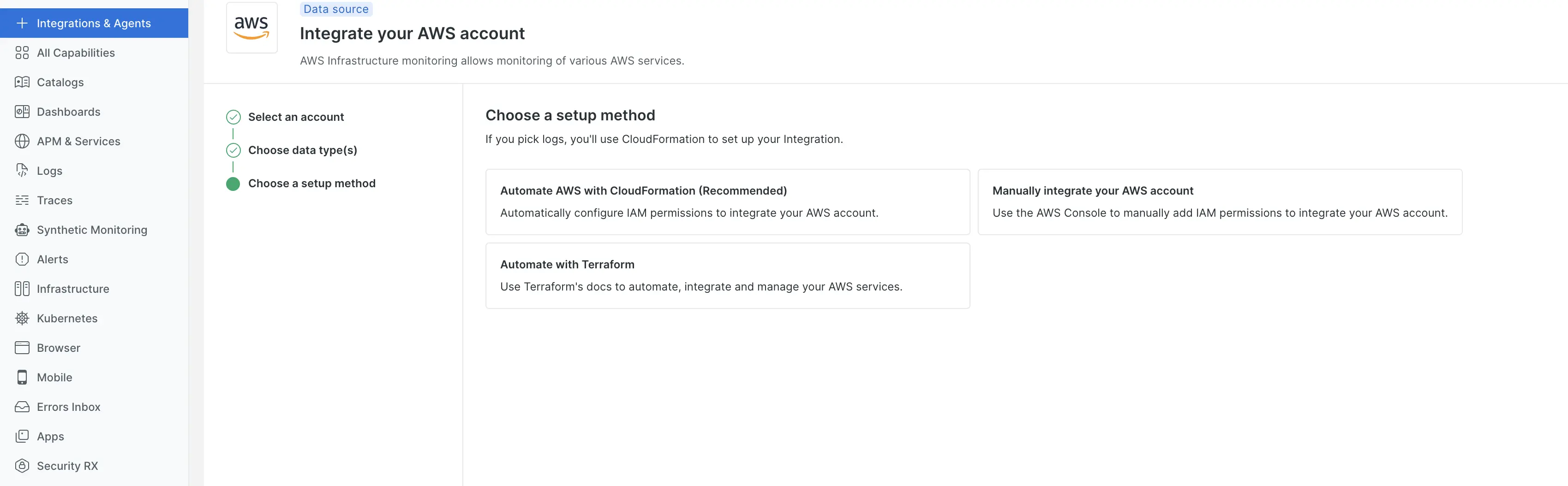Select Manually integrate your AWS account card
The height and width of the screenshot is (486, 1568).
point(1220,202)
